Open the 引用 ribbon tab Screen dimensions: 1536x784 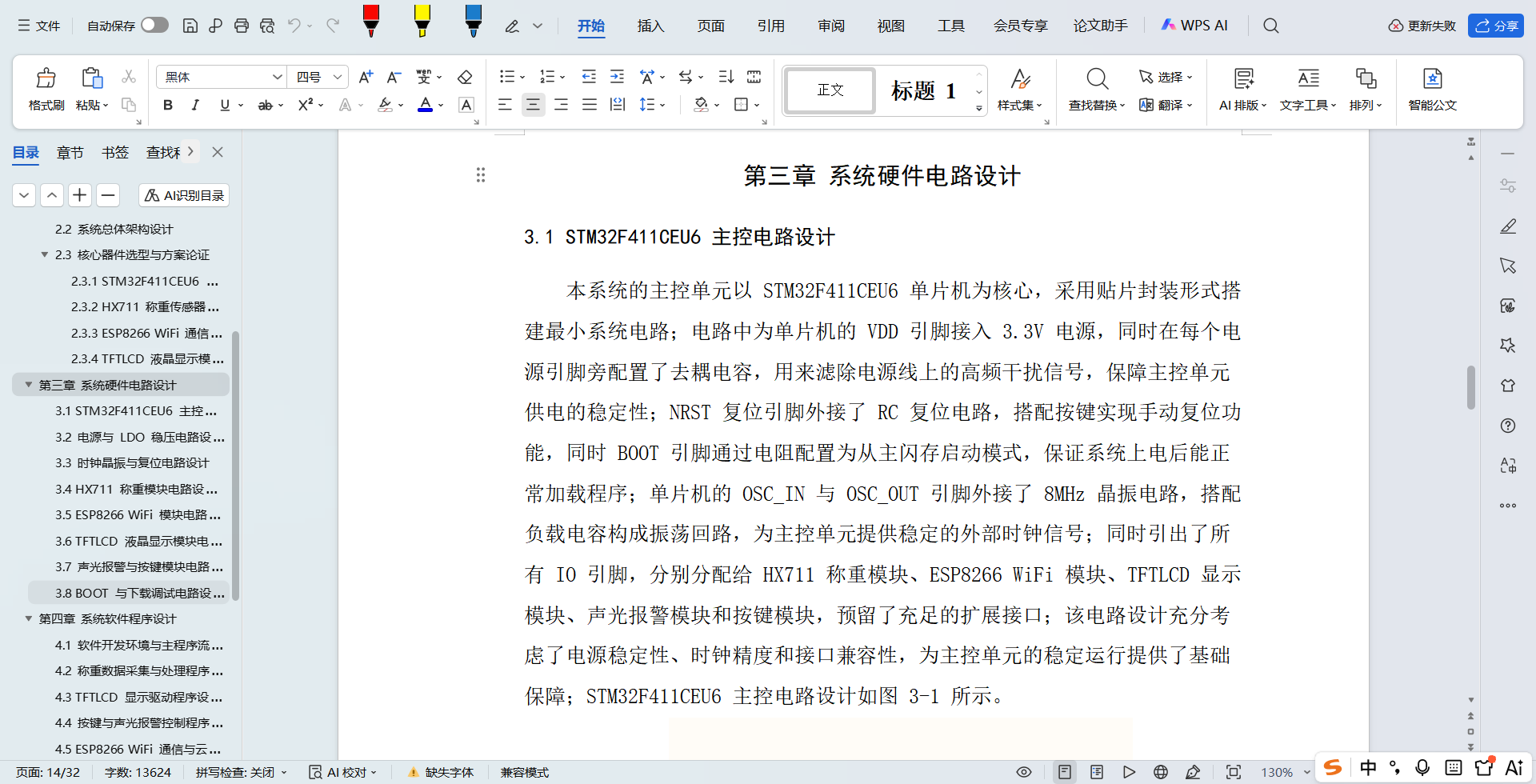point(770,26)
